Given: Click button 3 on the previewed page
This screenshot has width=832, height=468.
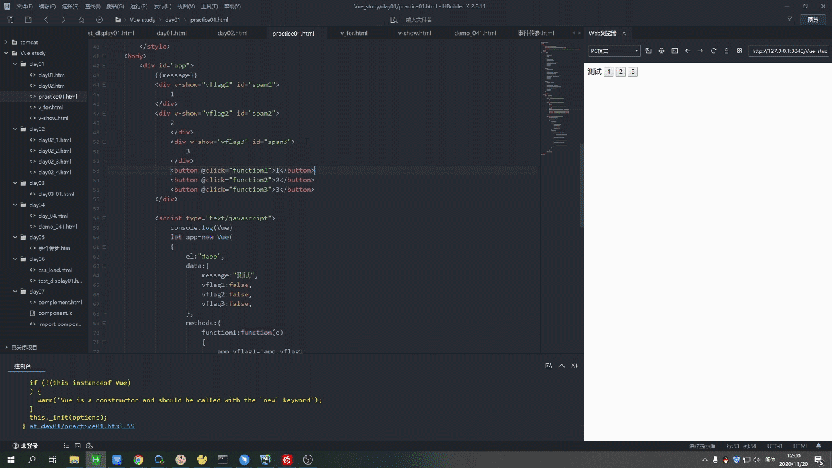Looking at the screenshot, I should [x=633, y=72].
